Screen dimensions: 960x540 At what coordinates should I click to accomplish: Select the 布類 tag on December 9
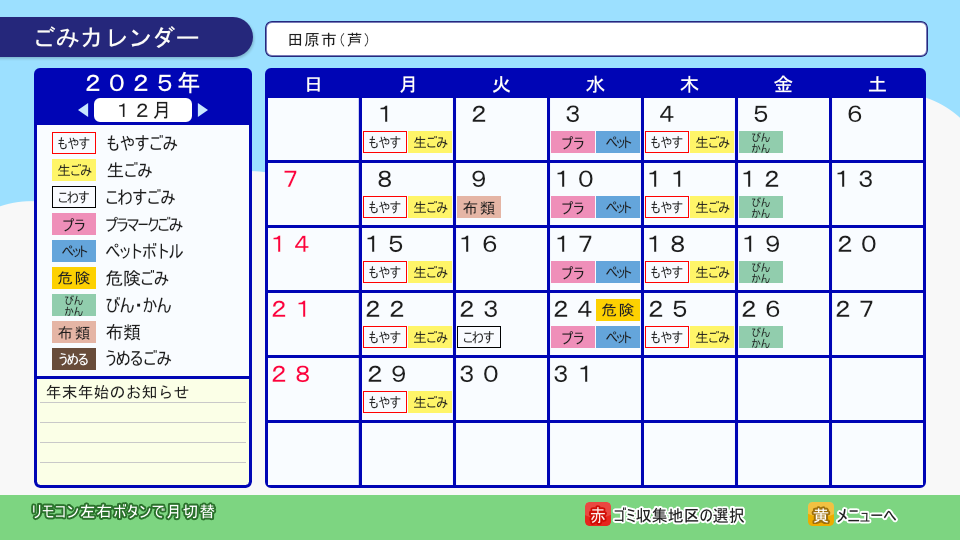pos(479,207)
